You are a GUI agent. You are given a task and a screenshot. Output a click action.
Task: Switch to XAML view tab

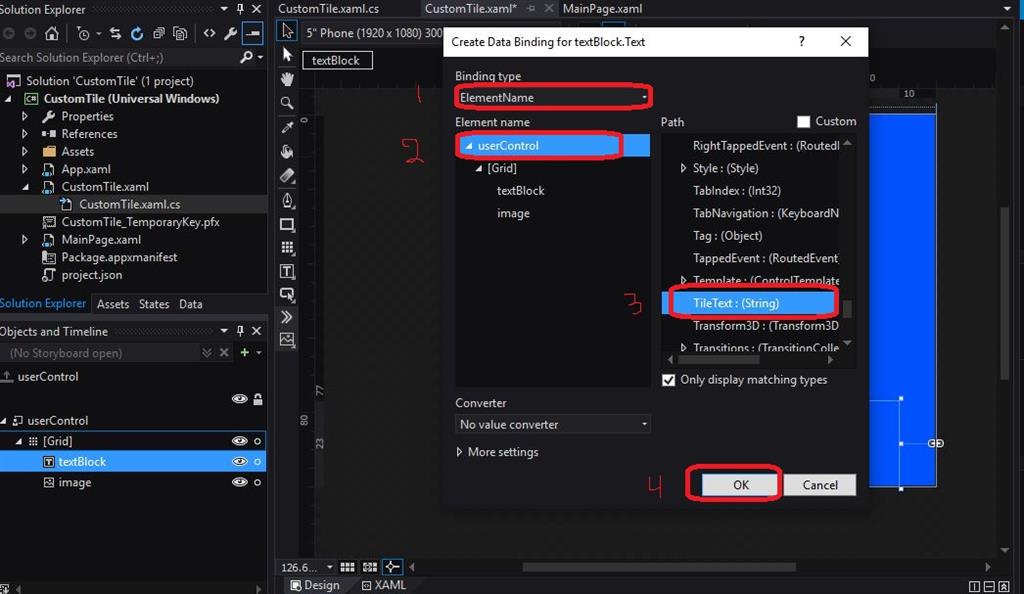click(384, 585)
